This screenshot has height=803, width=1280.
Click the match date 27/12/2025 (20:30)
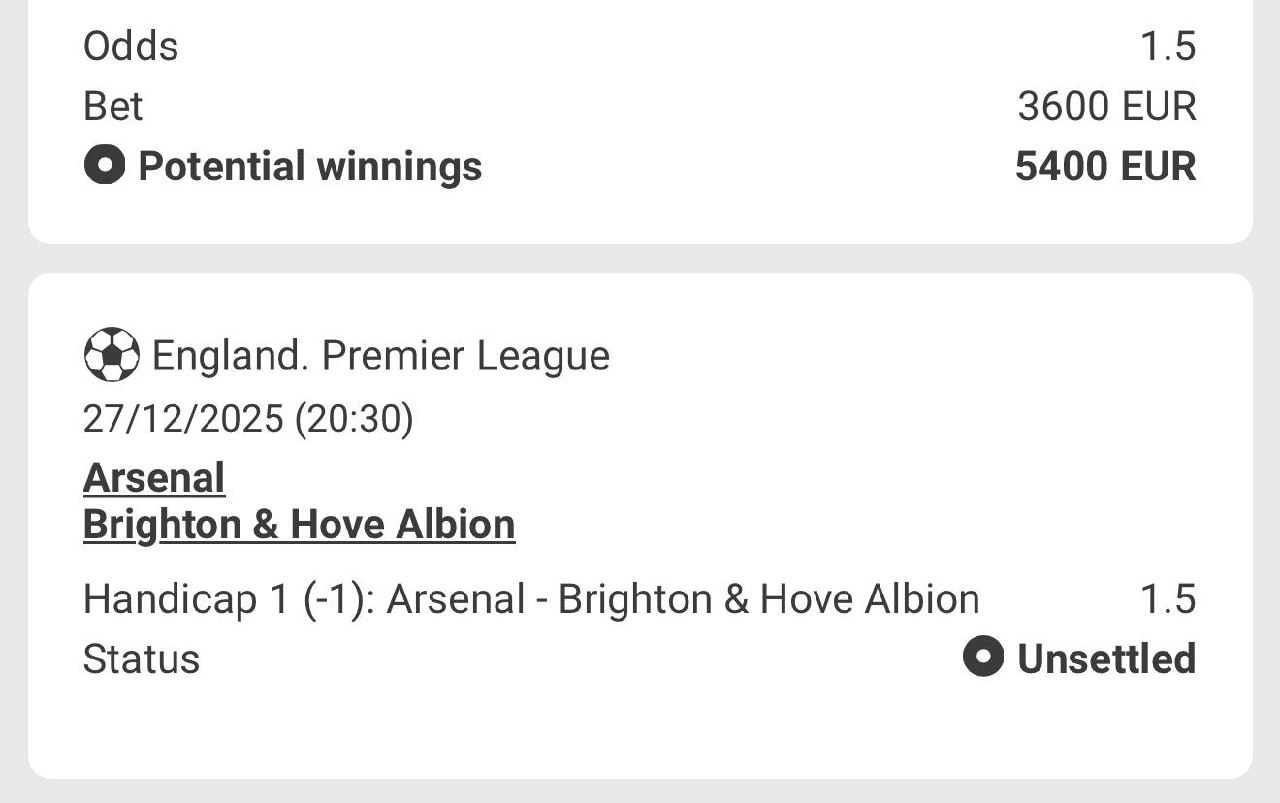click(x=248, y=418)
